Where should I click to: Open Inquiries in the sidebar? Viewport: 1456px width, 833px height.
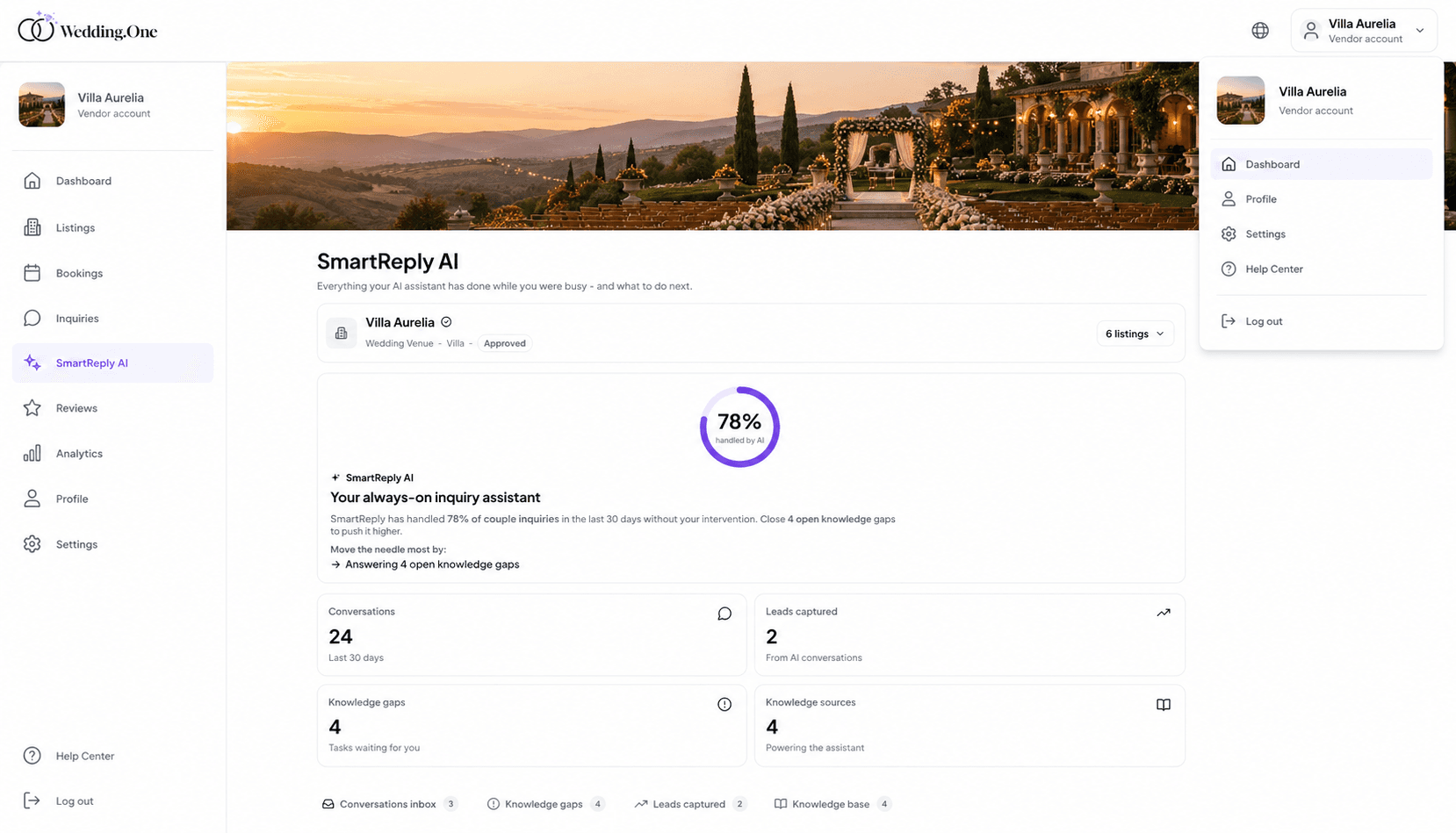[112, 318]
